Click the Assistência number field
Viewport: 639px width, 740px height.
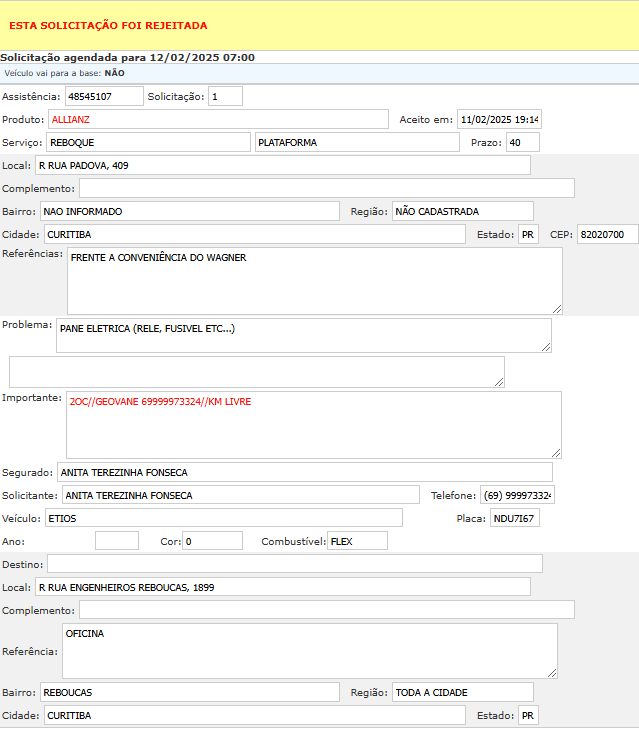pyautogui.click(x=104, y=97)
